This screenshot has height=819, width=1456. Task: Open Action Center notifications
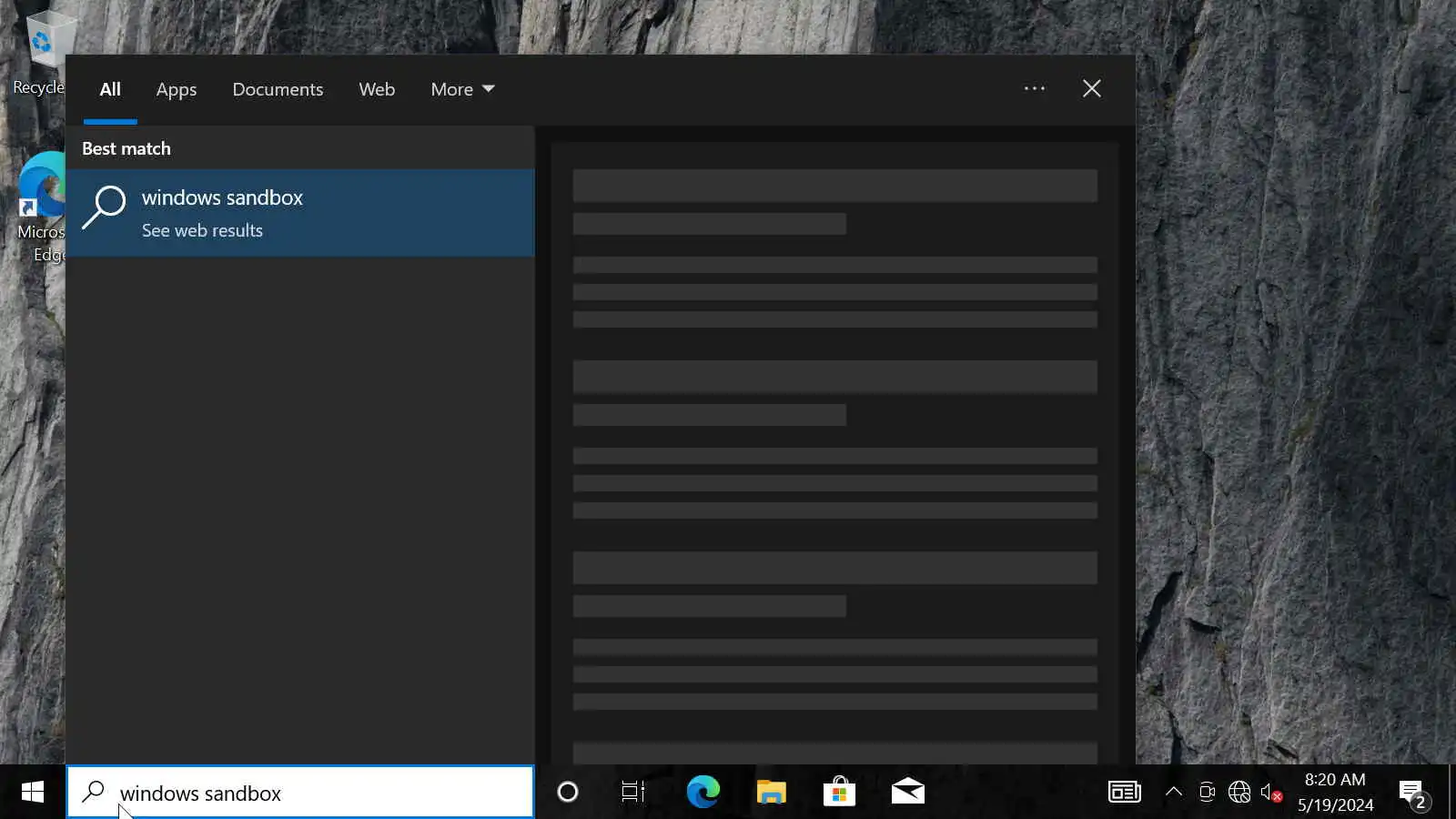[x=1414, y=793]
